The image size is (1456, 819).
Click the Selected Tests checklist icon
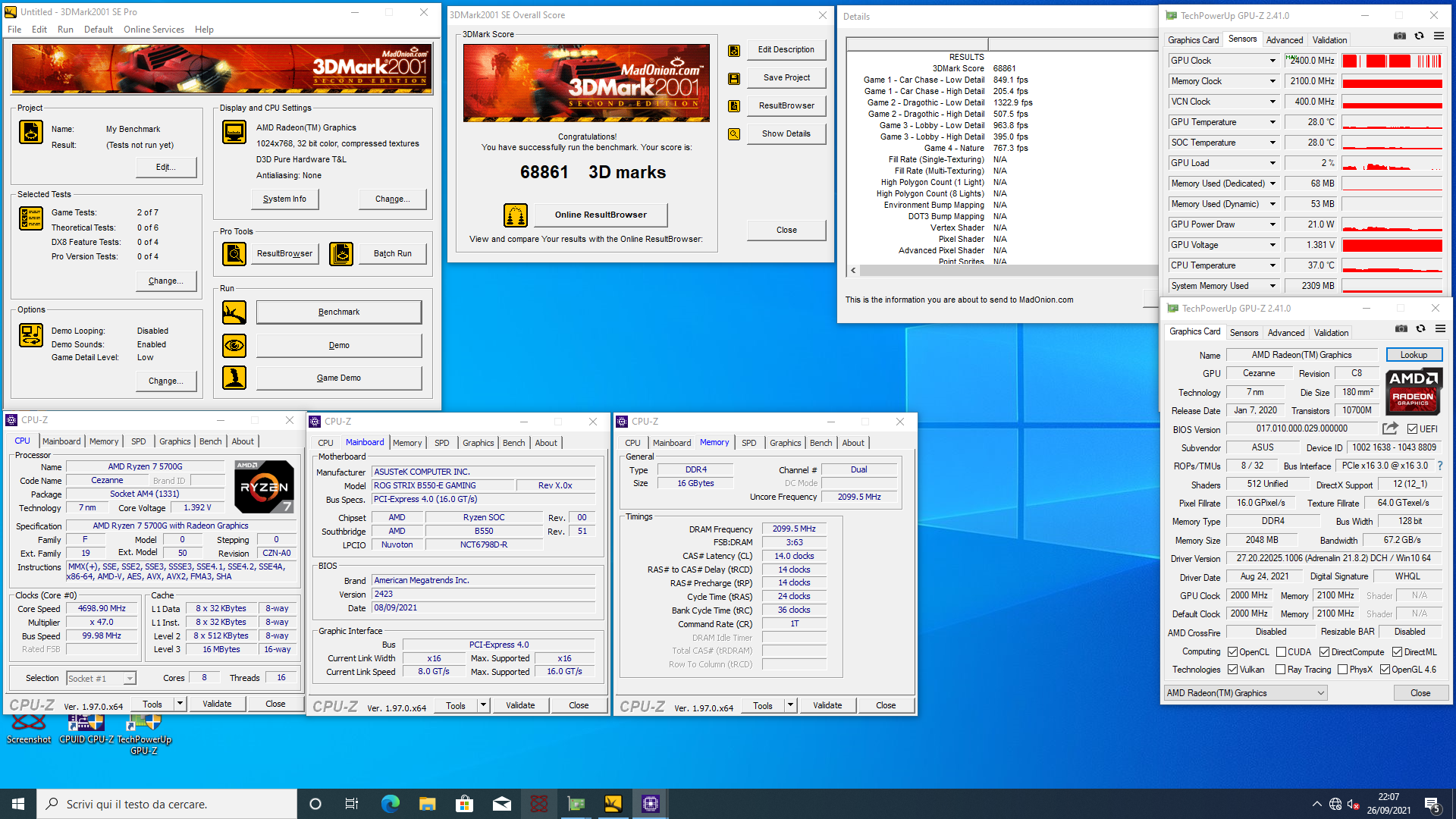(x=31, y=218)
